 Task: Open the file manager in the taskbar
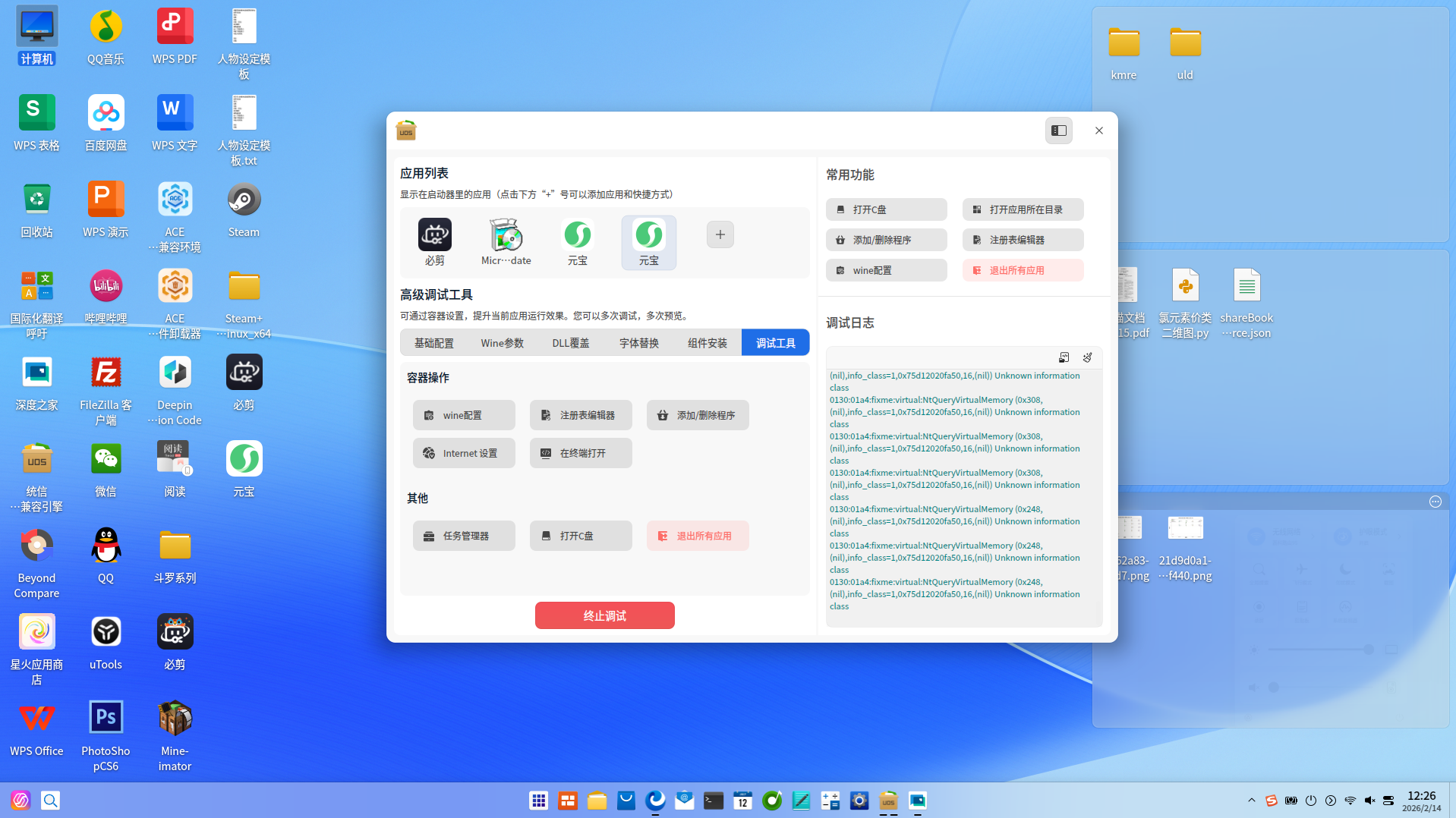(597, 801)
